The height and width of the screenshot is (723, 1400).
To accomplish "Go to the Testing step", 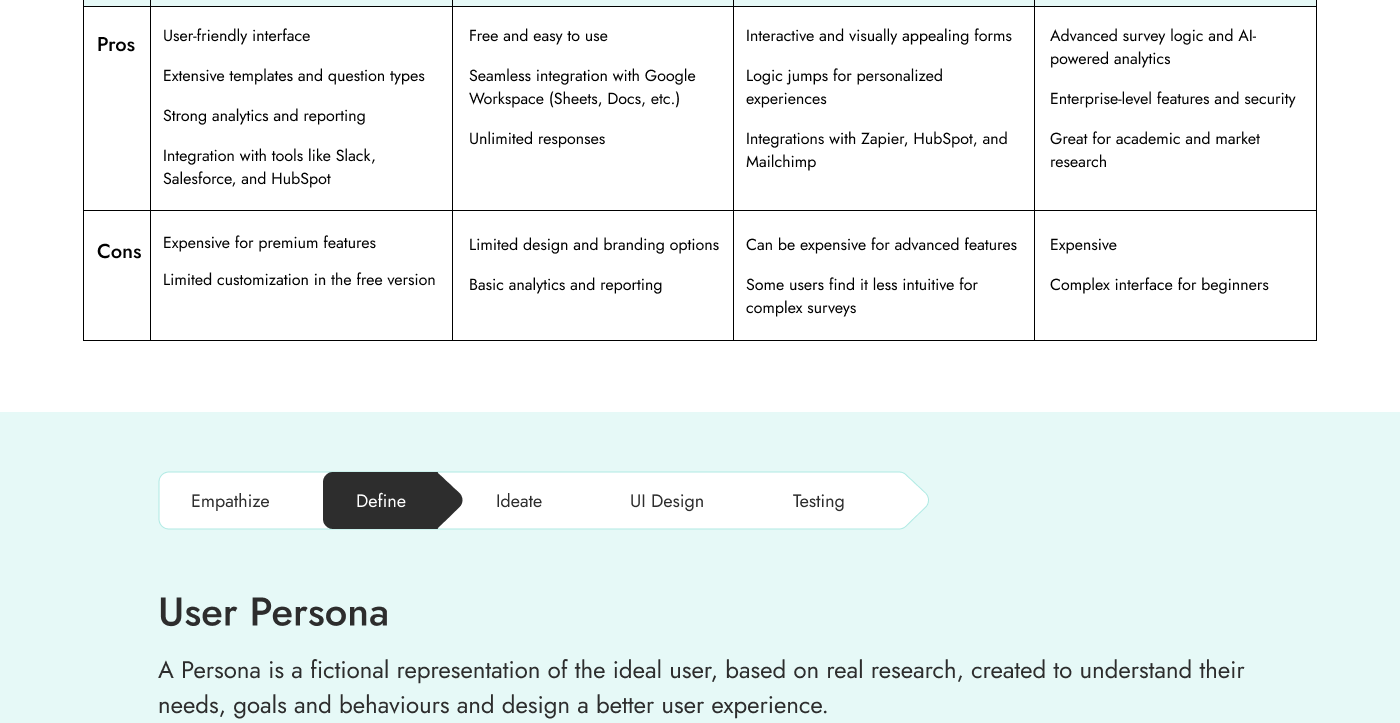I will (x=818, y=501).
